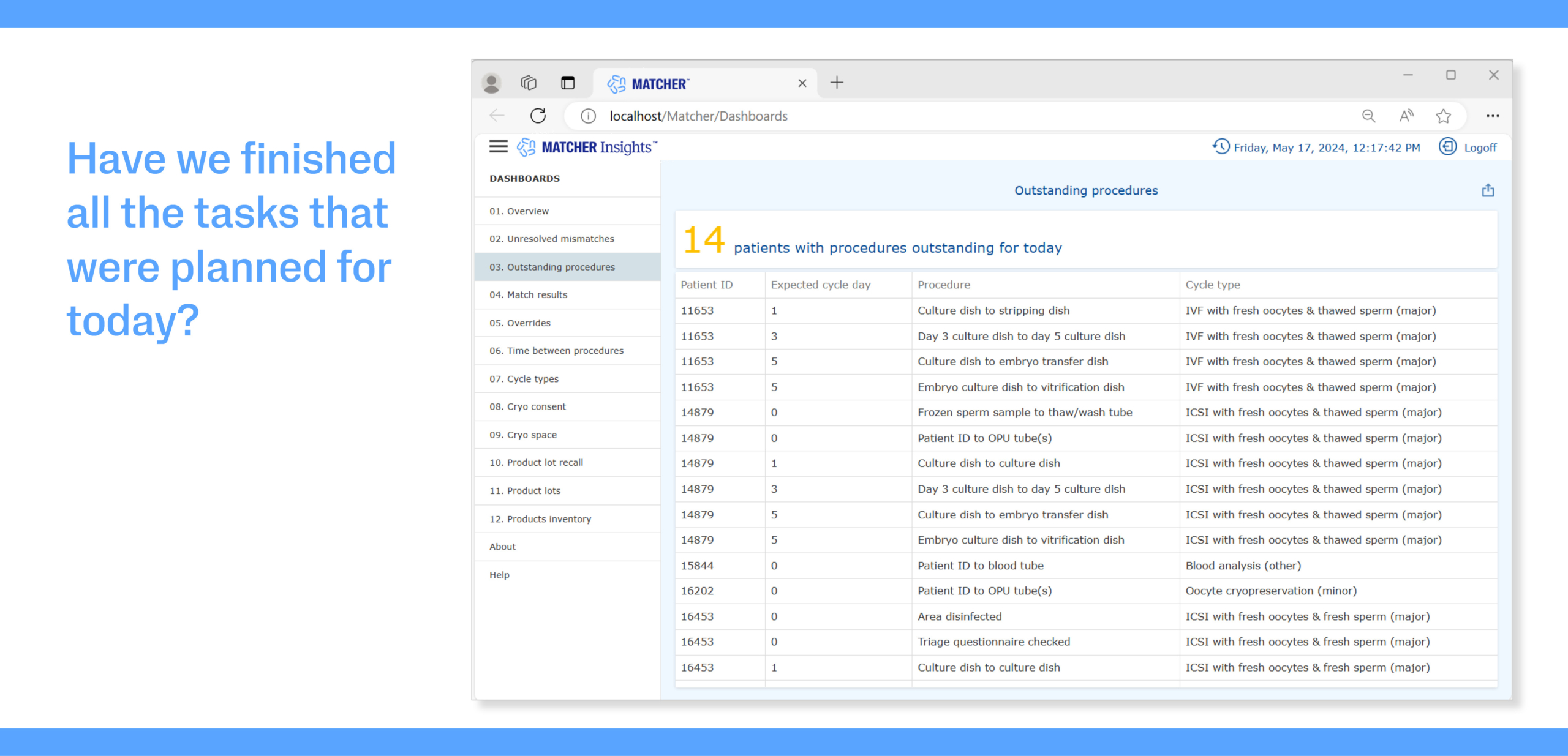Click the clock history icon beside the date
This screenshot has width=1568, height=756.
pyautogui.click(x=1221, y=147)
